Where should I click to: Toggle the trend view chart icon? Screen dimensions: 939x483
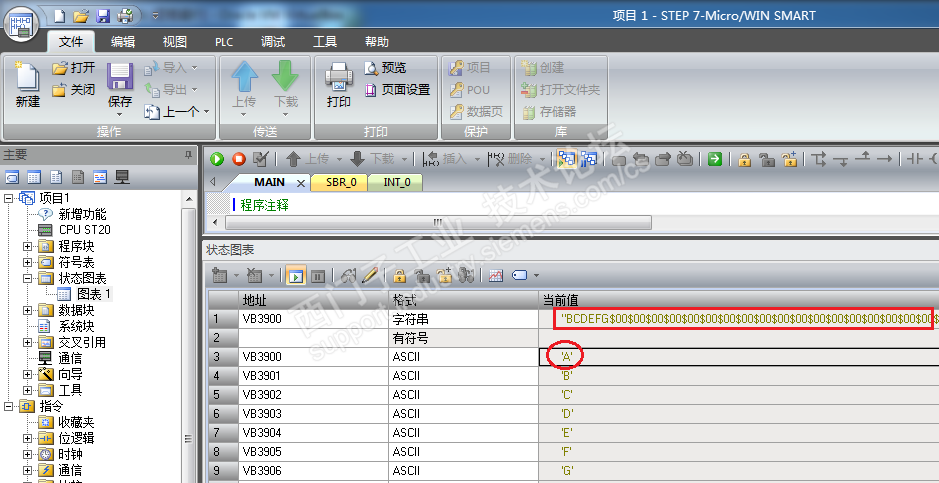(496, 276)
